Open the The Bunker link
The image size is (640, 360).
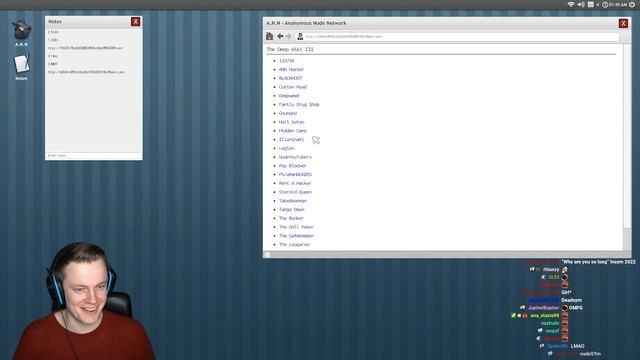click(291, 218)
